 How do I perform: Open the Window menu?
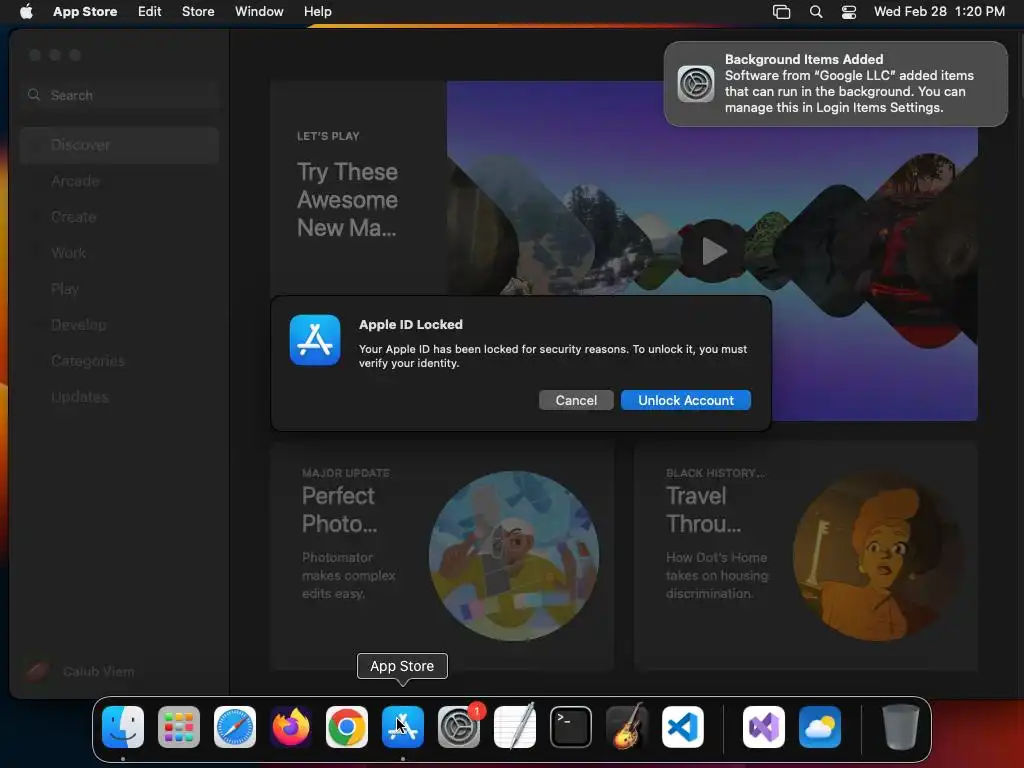click(x=259, y=11)
